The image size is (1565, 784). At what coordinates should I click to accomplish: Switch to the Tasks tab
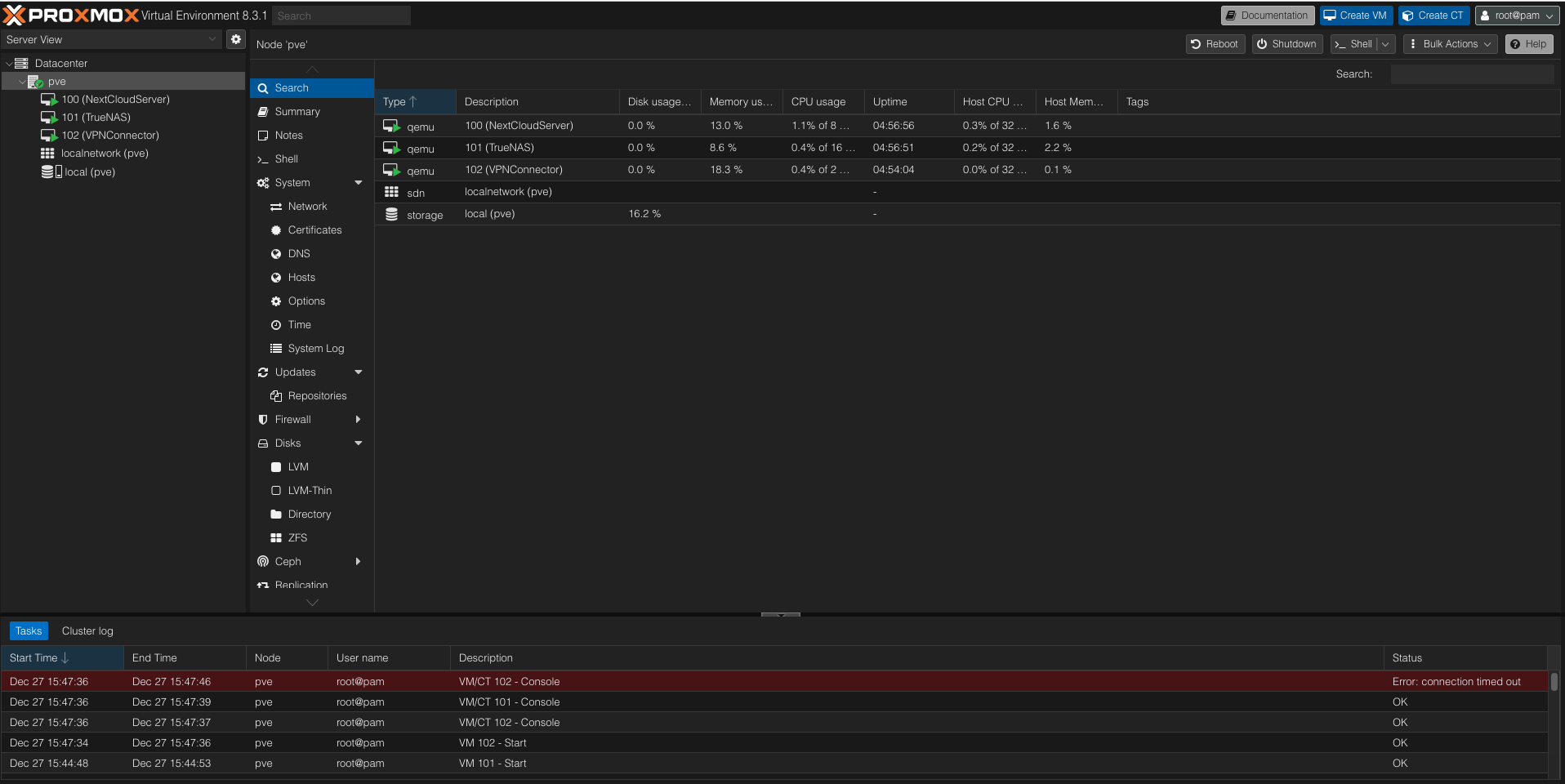(x=29, y=631)
